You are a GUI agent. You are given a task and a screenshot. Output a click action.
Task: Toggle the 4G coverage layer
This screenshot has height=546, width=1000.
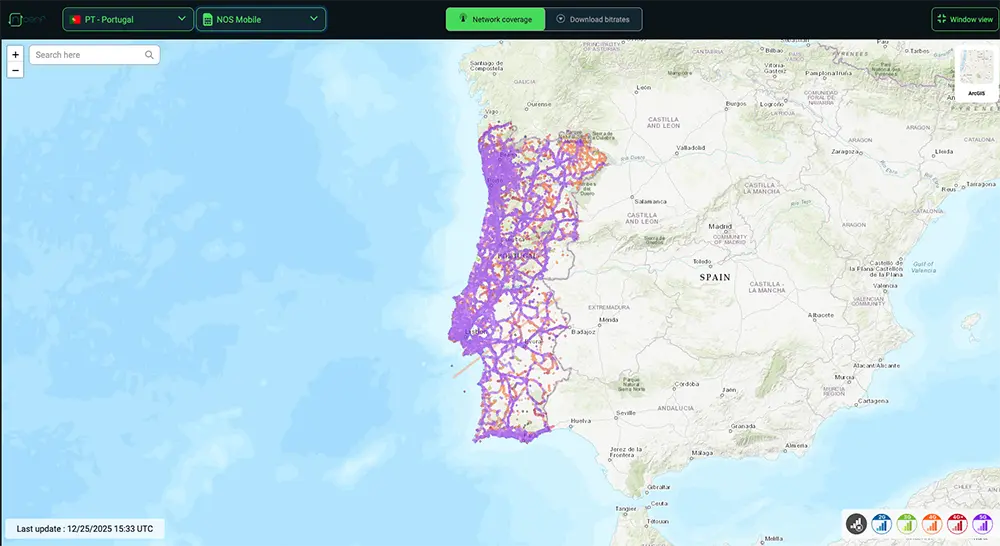pyautogui.click(x=932, y=524)
